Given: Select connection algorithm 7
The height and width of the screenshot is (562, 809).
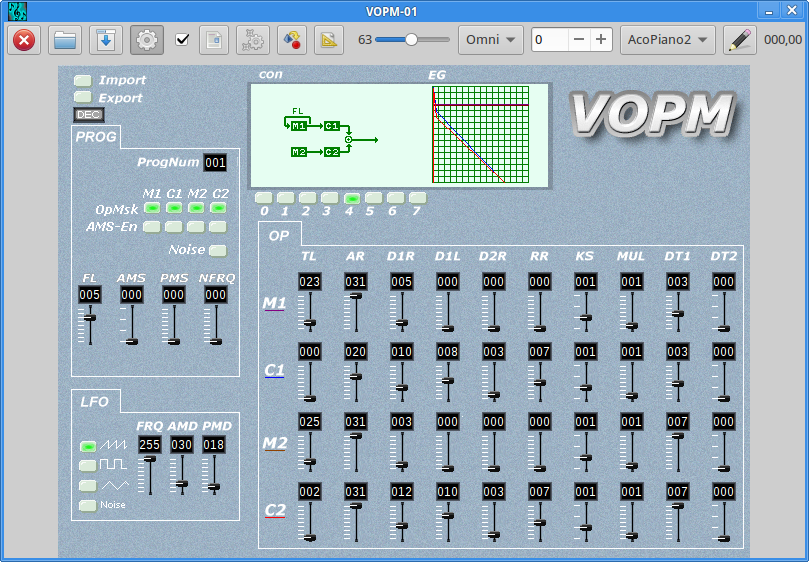Looking at the screenshot, I should click(417, 198).
